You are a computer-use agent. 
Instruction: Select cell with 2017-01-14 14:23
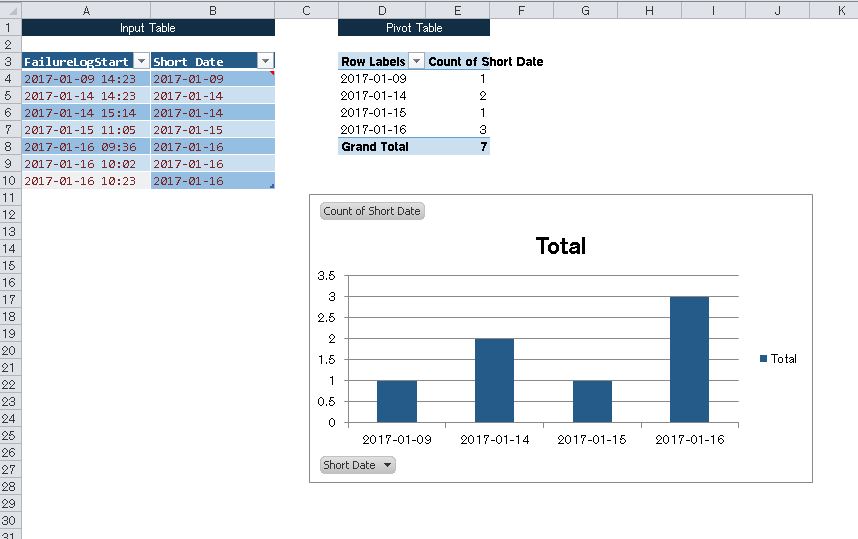click(x=86, y=96)
